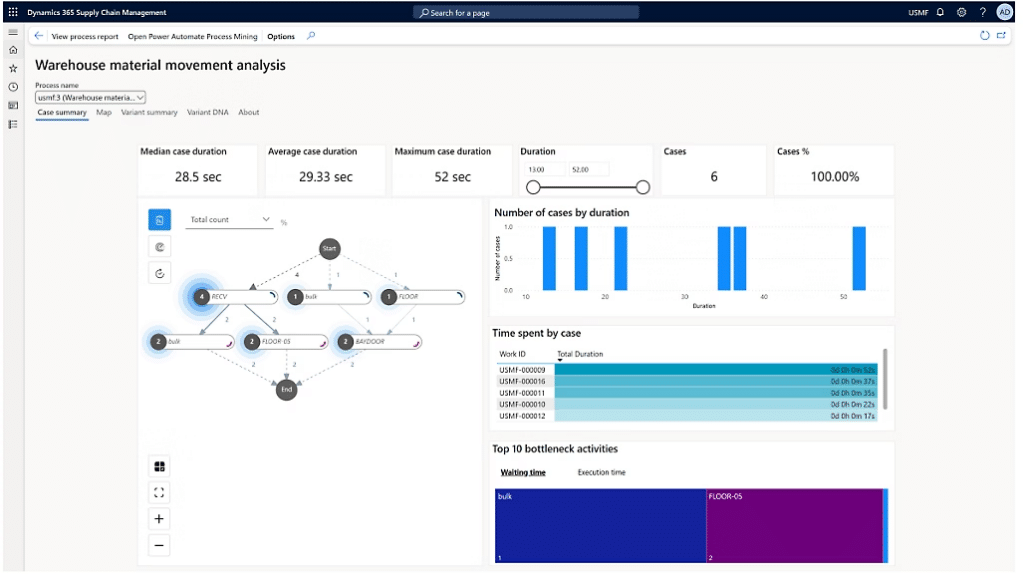This screenshot has height=576, width=1024.
Task: Sort by Total Duration column header
Action: (580, 354)
